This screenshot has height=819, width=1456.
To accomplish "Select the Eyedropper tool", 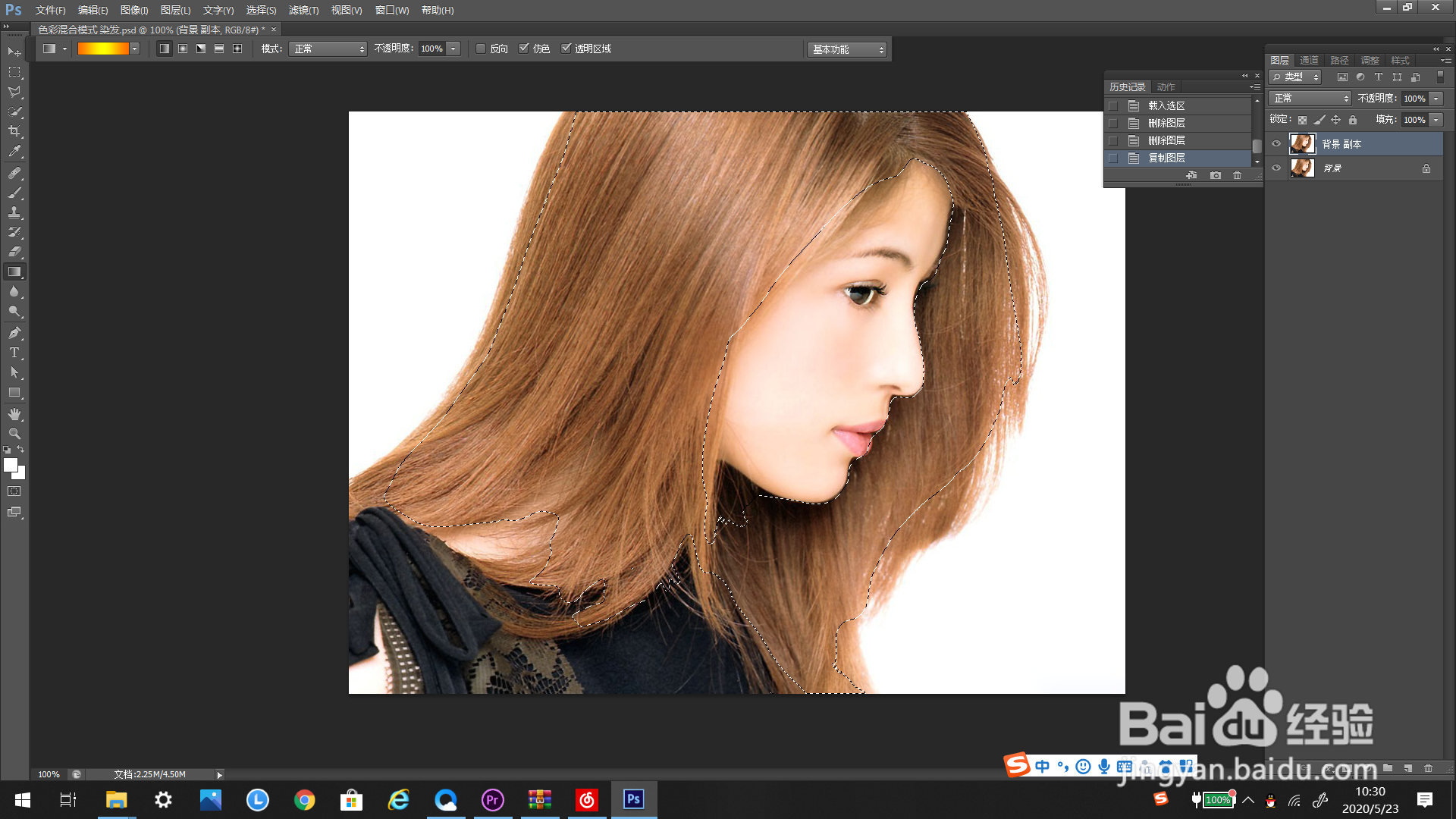I will point(14,151).
